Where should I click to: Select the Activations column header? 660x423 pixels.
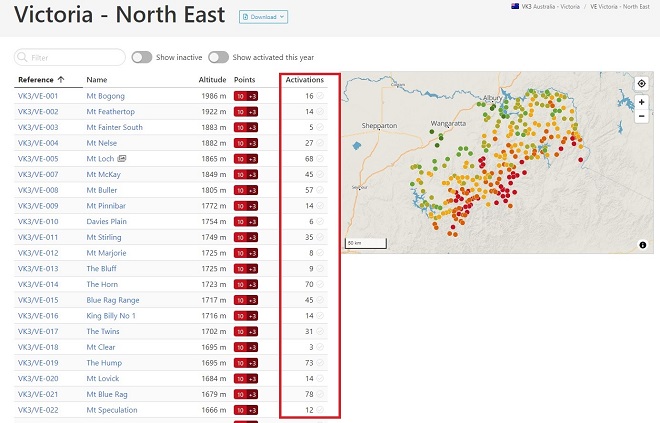click(304, 80)
